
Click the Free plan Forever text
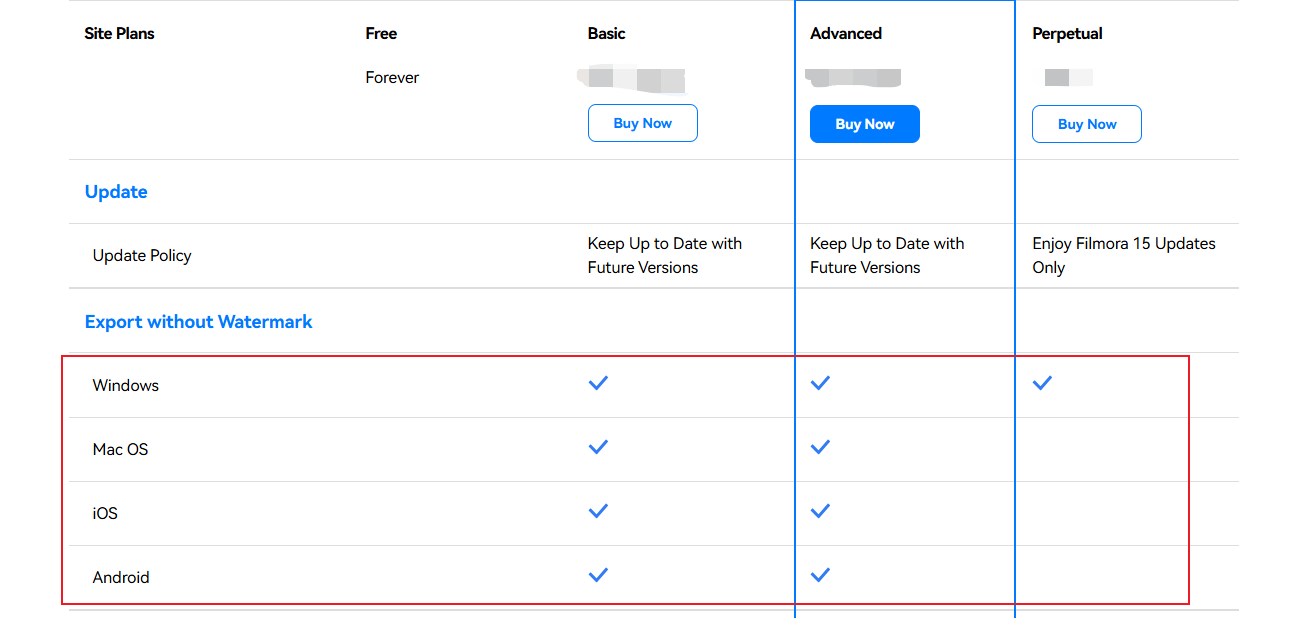tap(392, 78)
